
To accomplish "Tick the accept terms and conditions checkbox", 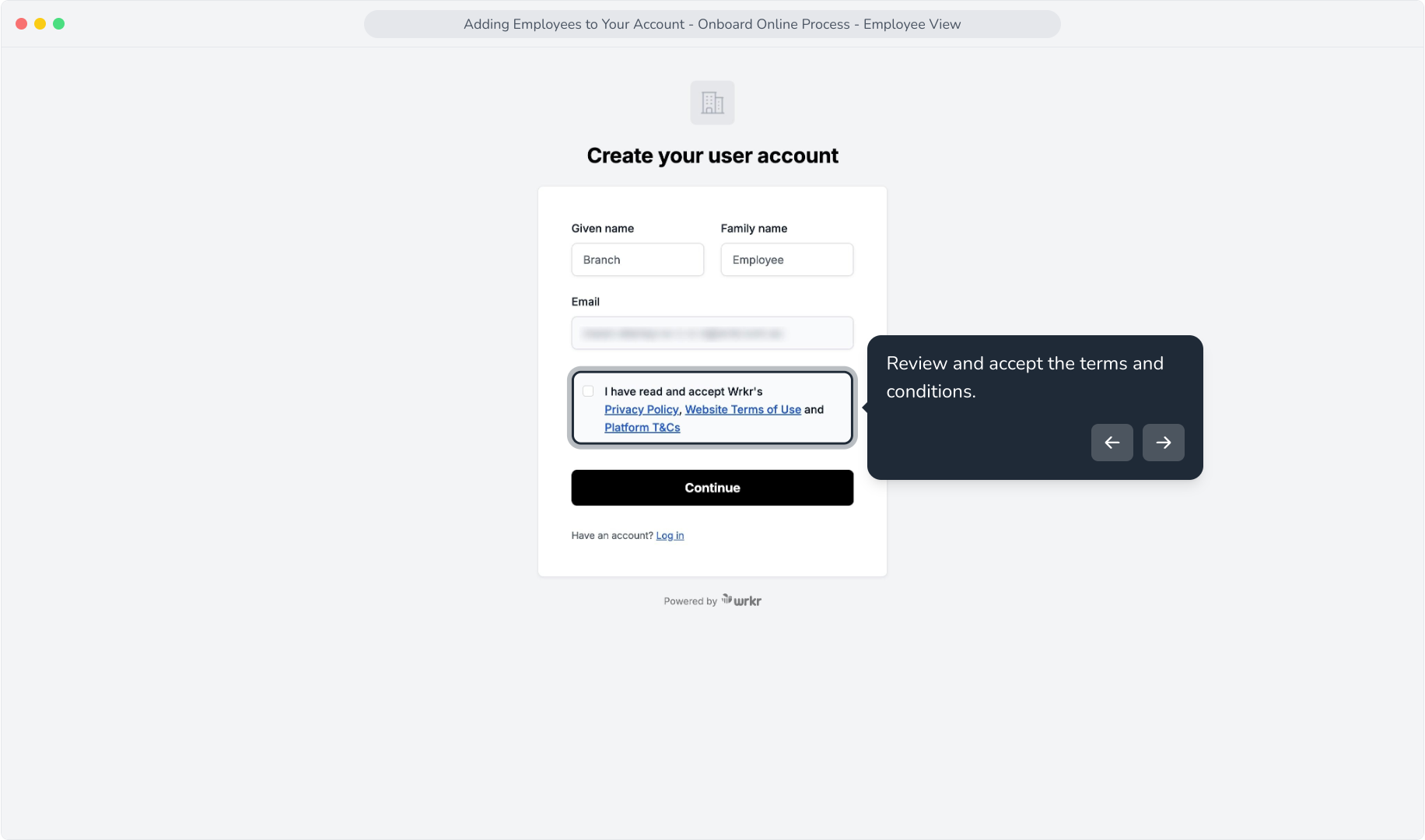I will pos(588,391).
